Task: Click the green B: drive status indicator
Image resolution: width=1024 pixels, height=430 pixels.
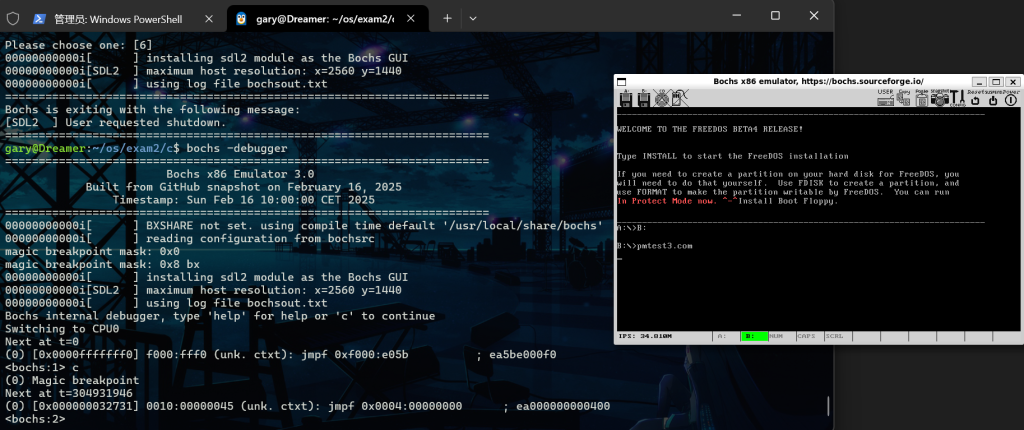Action: (x=754, y=336)
